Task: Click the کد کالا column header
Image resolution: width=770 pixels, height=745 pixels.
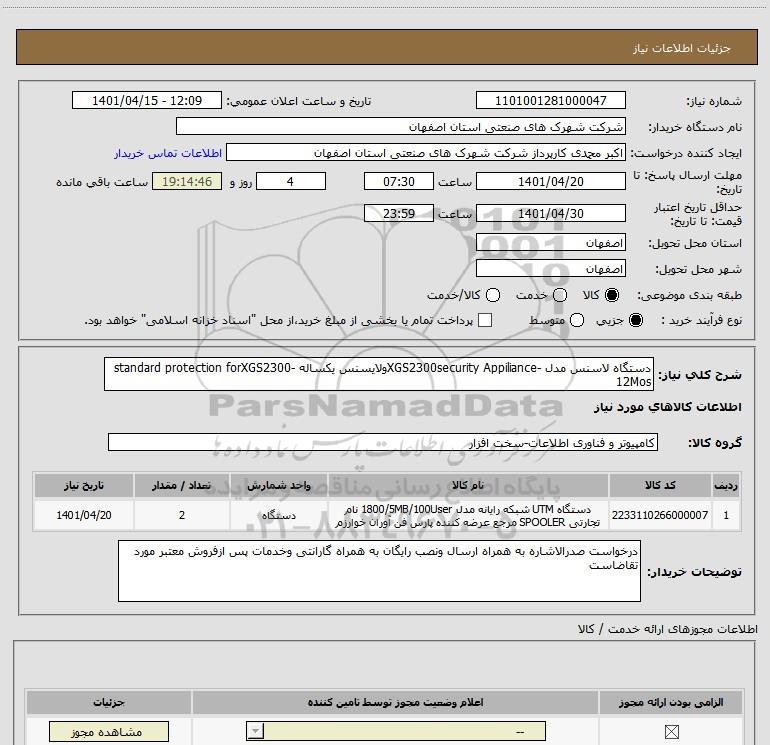Action: click(x=660, y=485)
